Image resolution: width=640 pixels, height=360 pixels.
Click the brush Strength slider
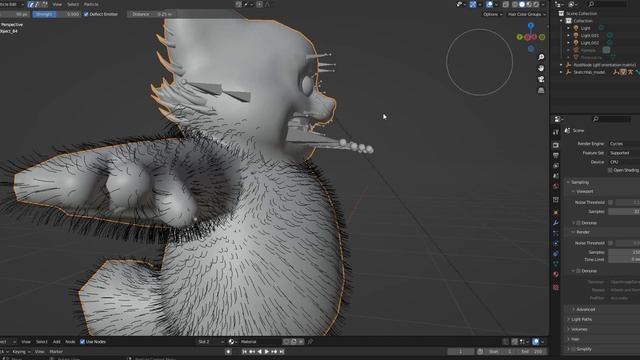tap(56, 14)
